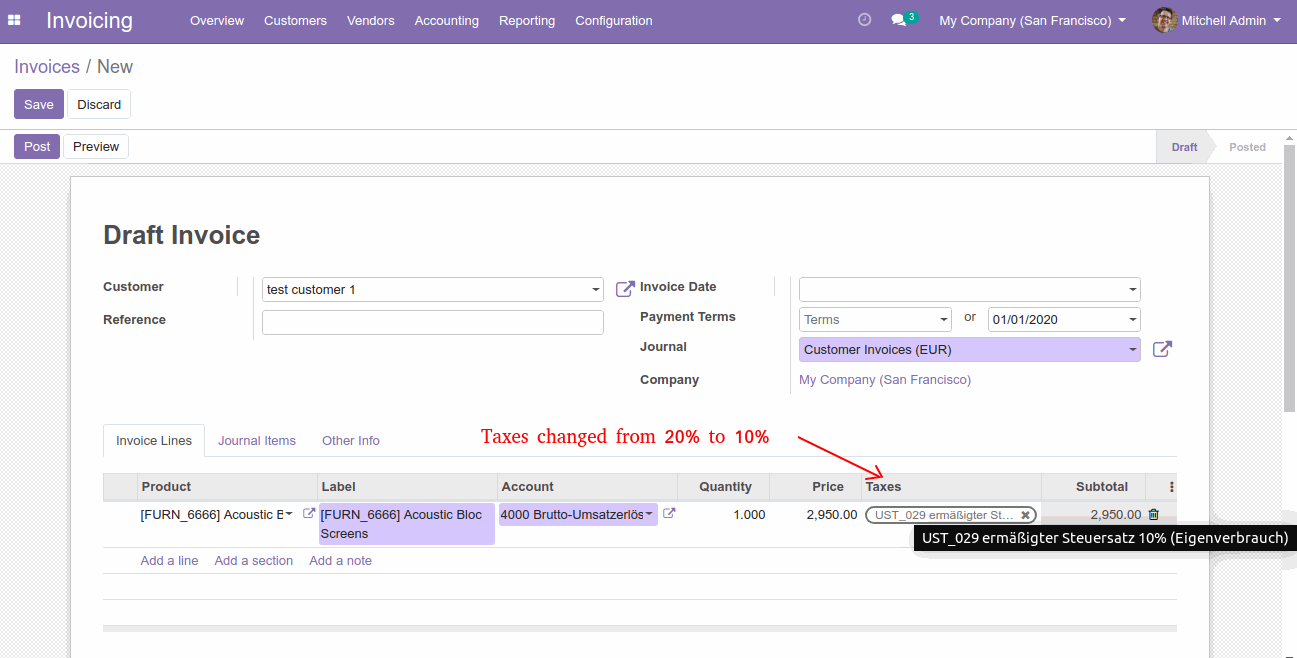Open product external link icon in line

[x=309, y=513]
